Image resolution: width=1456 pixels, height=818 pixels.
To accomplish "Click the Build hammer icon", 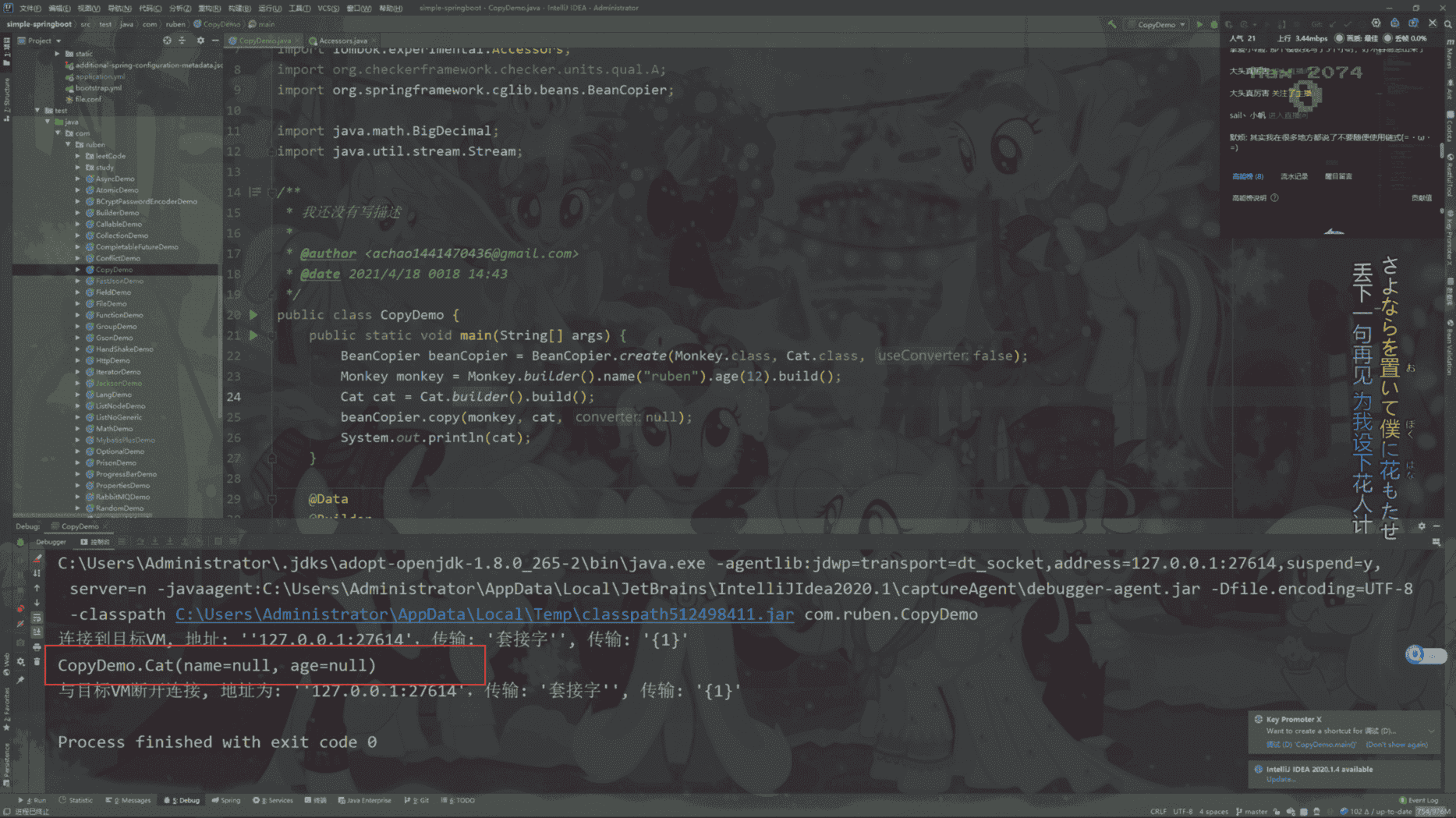I will tap(1111, 24).
